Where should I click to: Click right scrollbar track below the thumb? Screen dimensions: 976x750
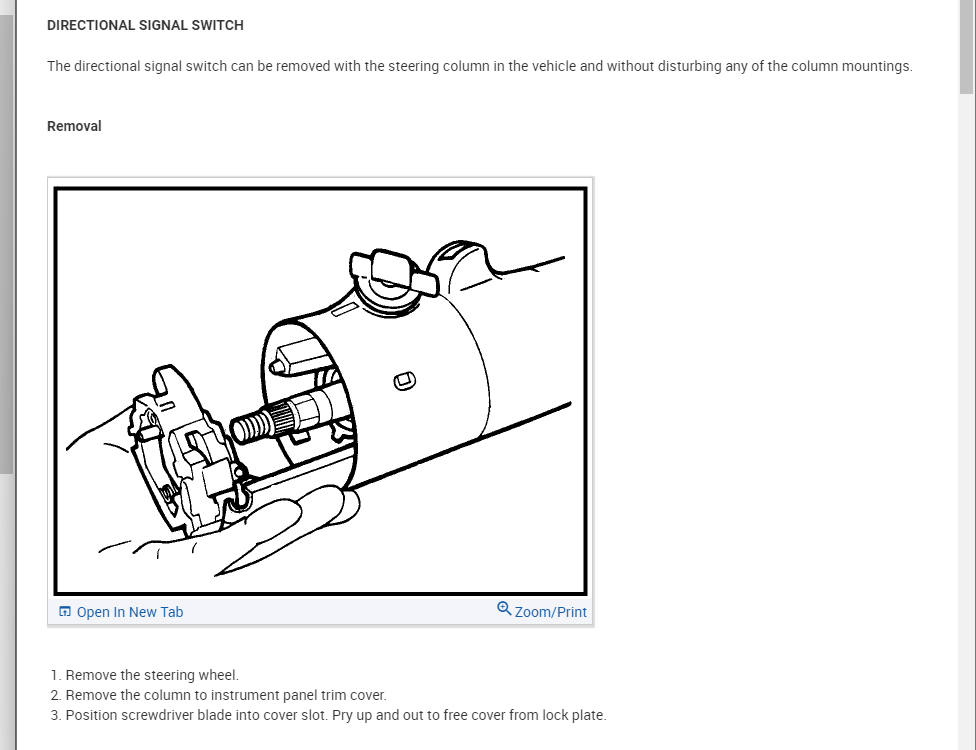967,423
